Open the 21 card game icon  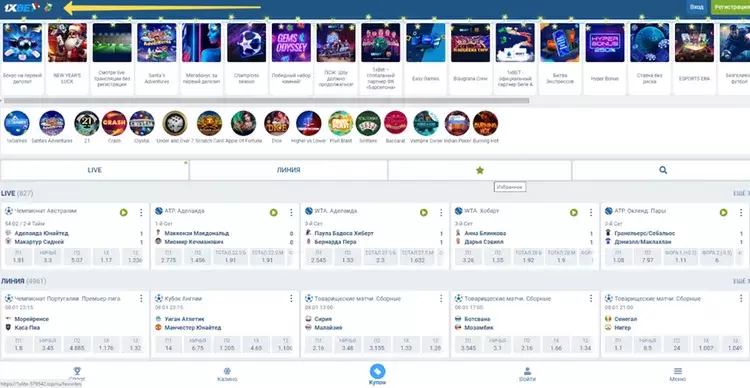point(87,123)
